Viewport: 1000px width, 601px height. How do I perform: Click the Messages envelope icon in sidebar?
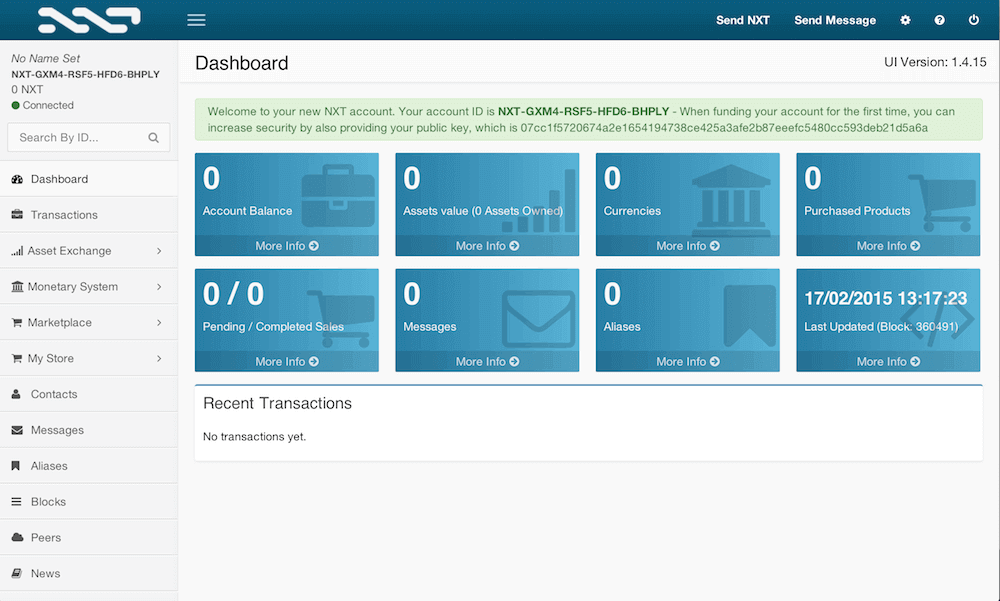point(17,430)
